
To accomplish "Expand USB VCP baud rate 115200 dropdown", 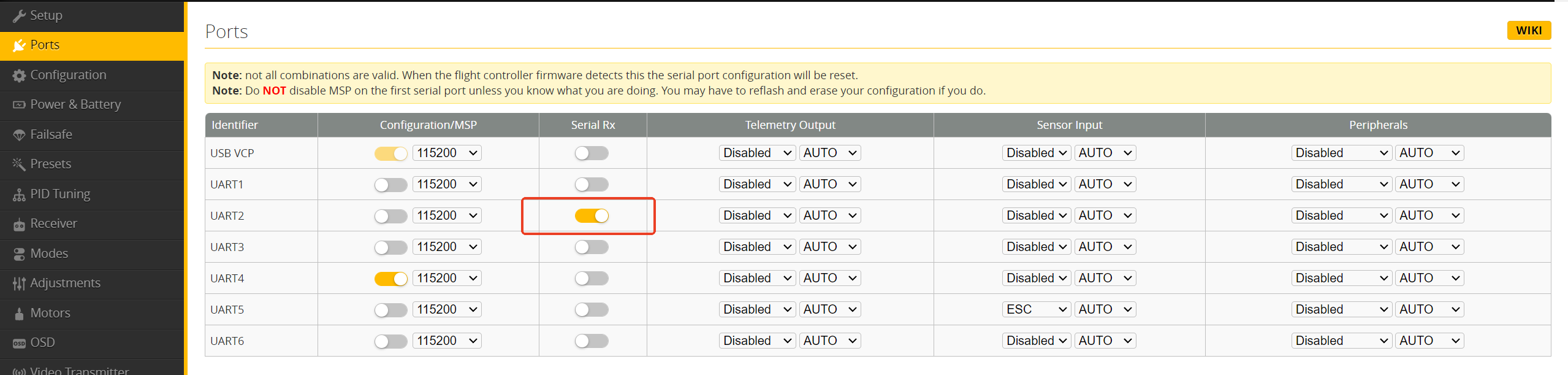I will click(x=447, y=153).
